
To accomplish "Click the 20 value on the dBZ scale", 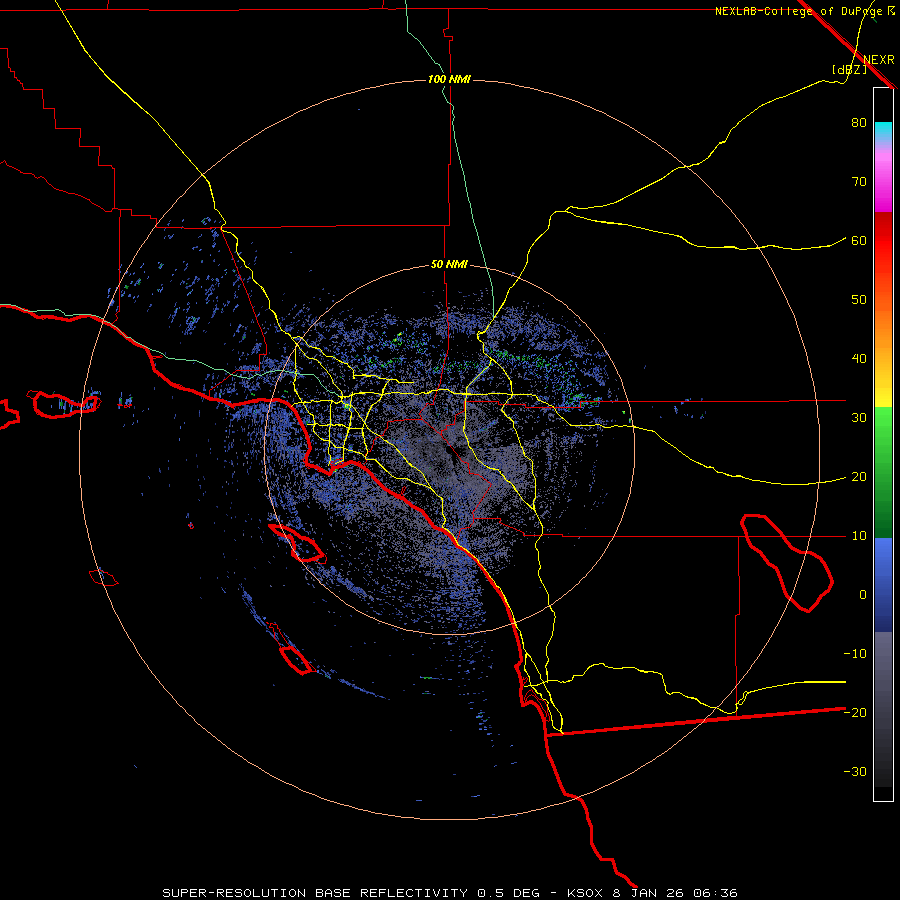I will [x=859, y=477].
